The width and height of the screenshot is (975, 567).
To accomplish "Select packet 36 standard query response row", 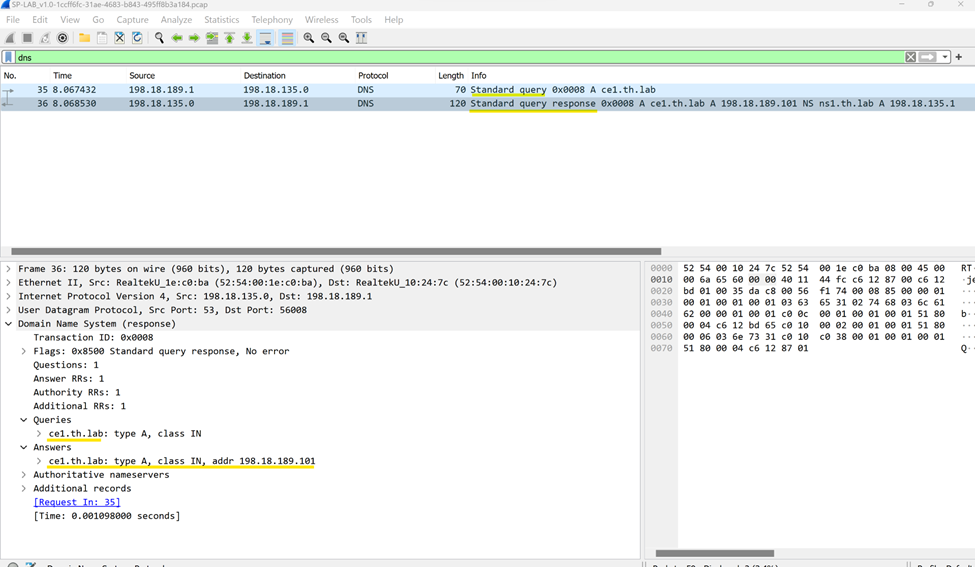I will coord(488,103).
